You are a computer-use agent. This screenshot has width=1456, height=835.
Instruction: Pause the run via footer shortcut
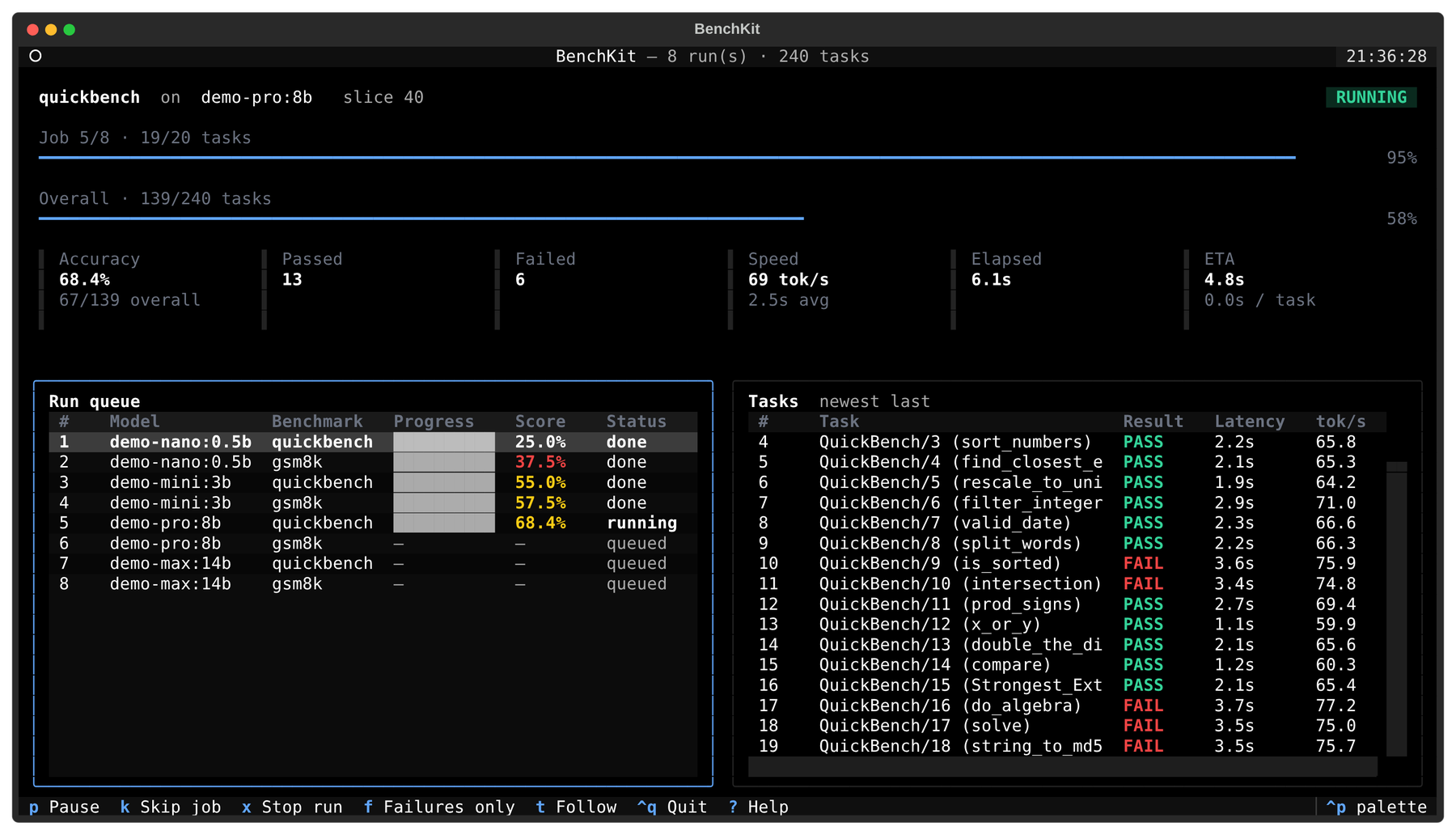tap(64, 807)
